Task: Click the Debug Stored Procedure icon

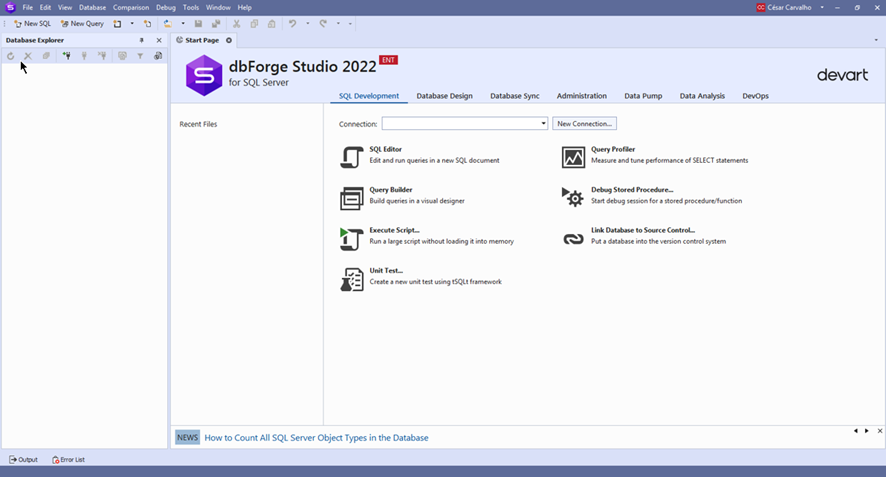Action: pyautogui.click(x=573, y=198)
